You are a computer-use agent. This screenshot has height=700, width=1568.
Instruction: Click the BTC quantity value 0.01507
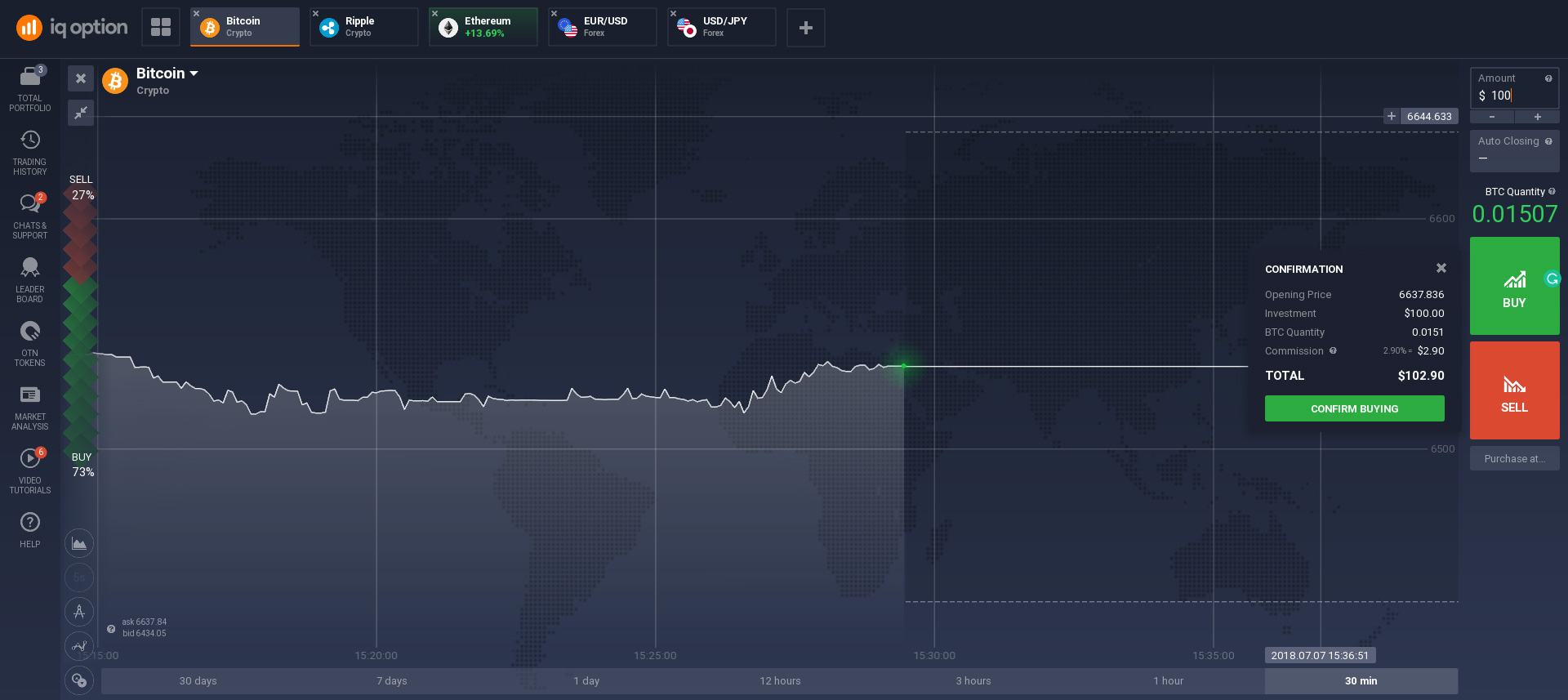(1515, 214)
